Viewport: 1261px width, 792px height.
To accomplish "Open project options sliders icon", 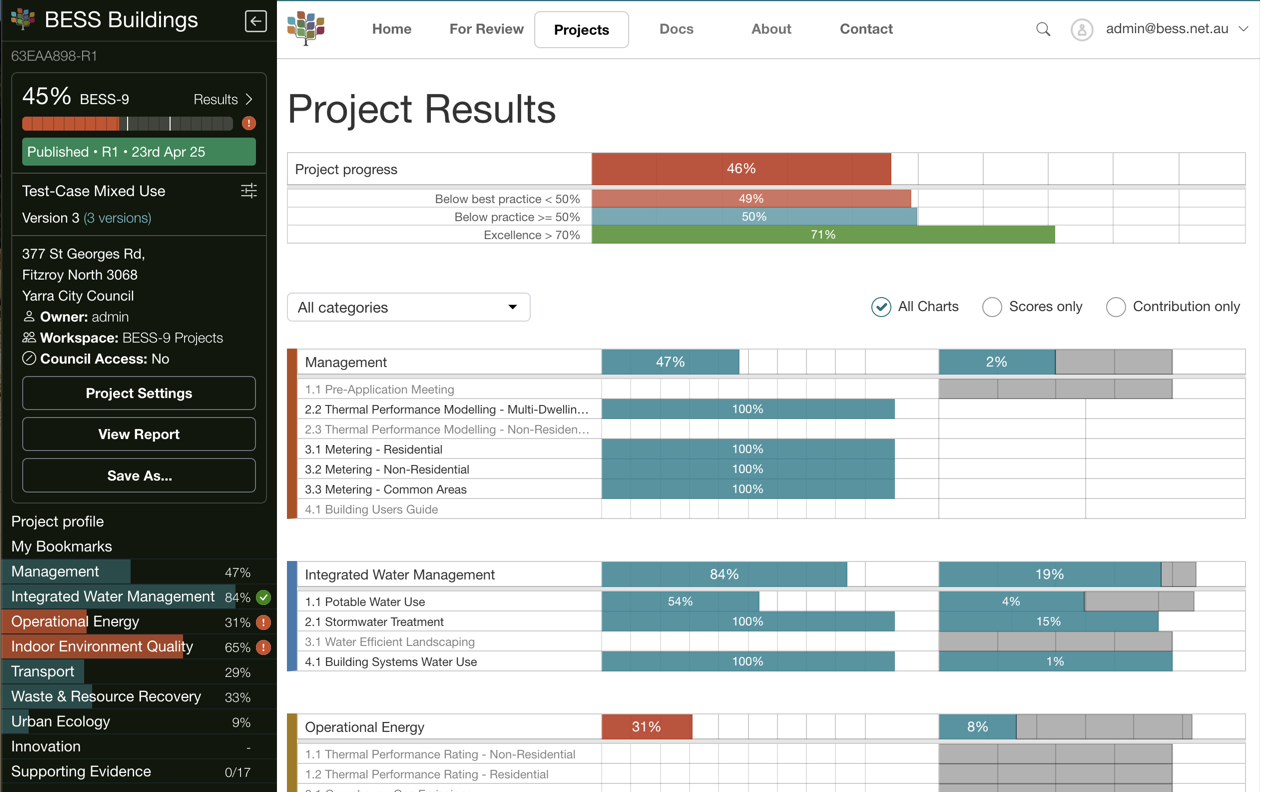I will point(249,191).
